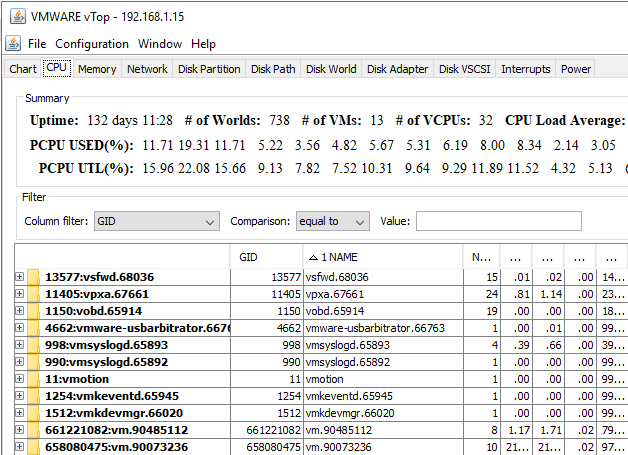628x455 pixels.
Task: Expand the 661221082:vm.90485112 tree node
Action: click(19, 429)
